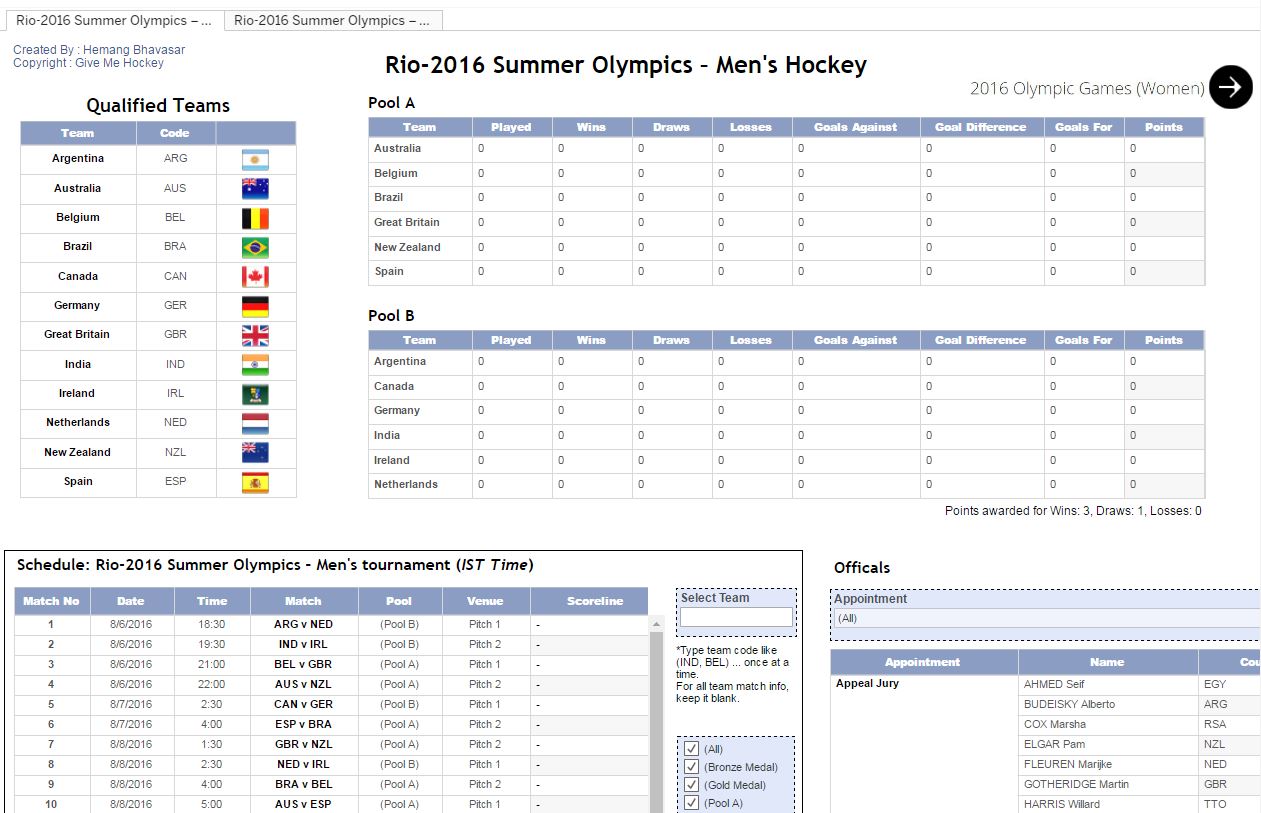1261x813 pixels.
Task: Toggle the (All) pool filter checkbox
Action: pos(691,749)
